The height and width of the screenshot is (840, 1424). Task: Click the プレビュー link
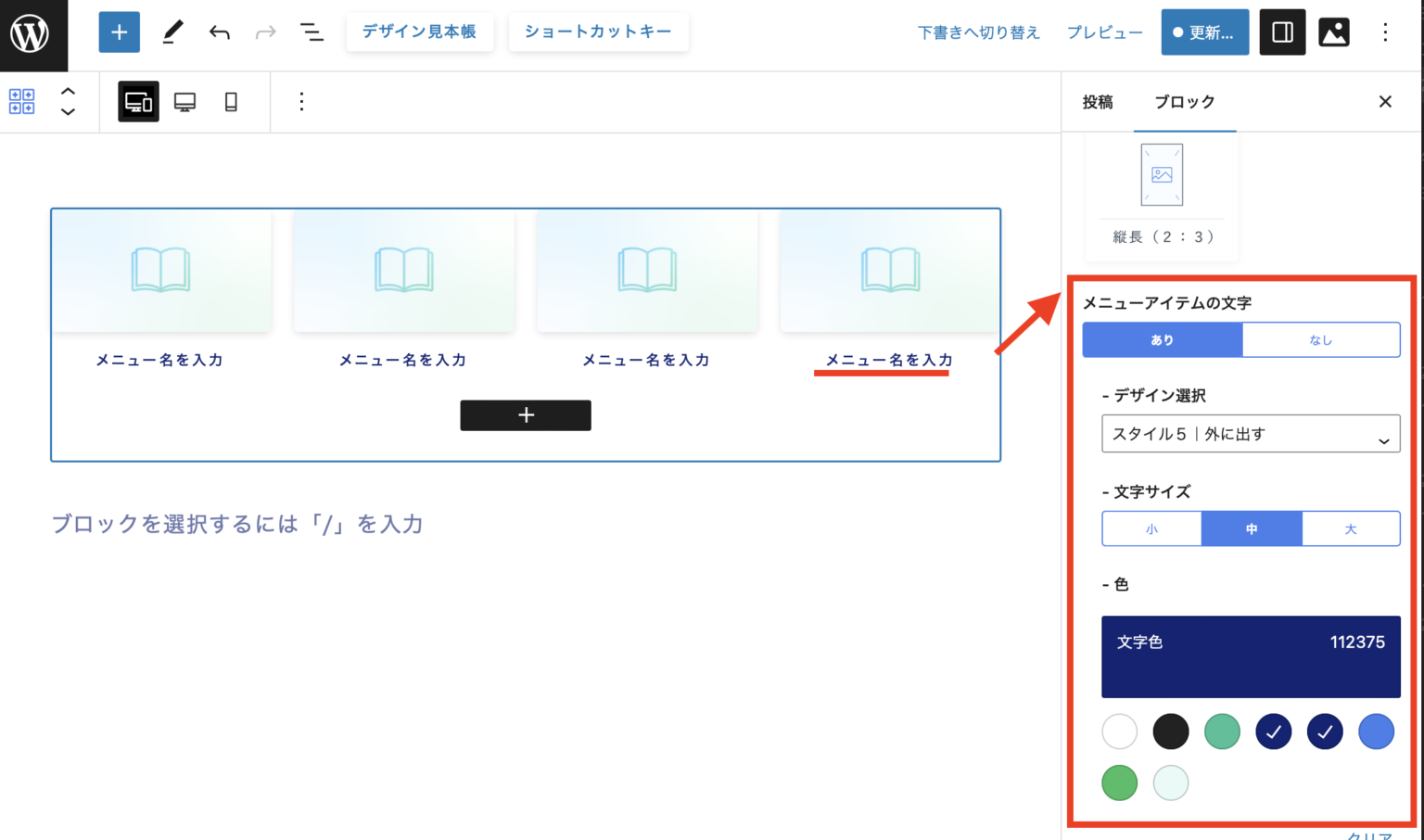coord(1104,32)
